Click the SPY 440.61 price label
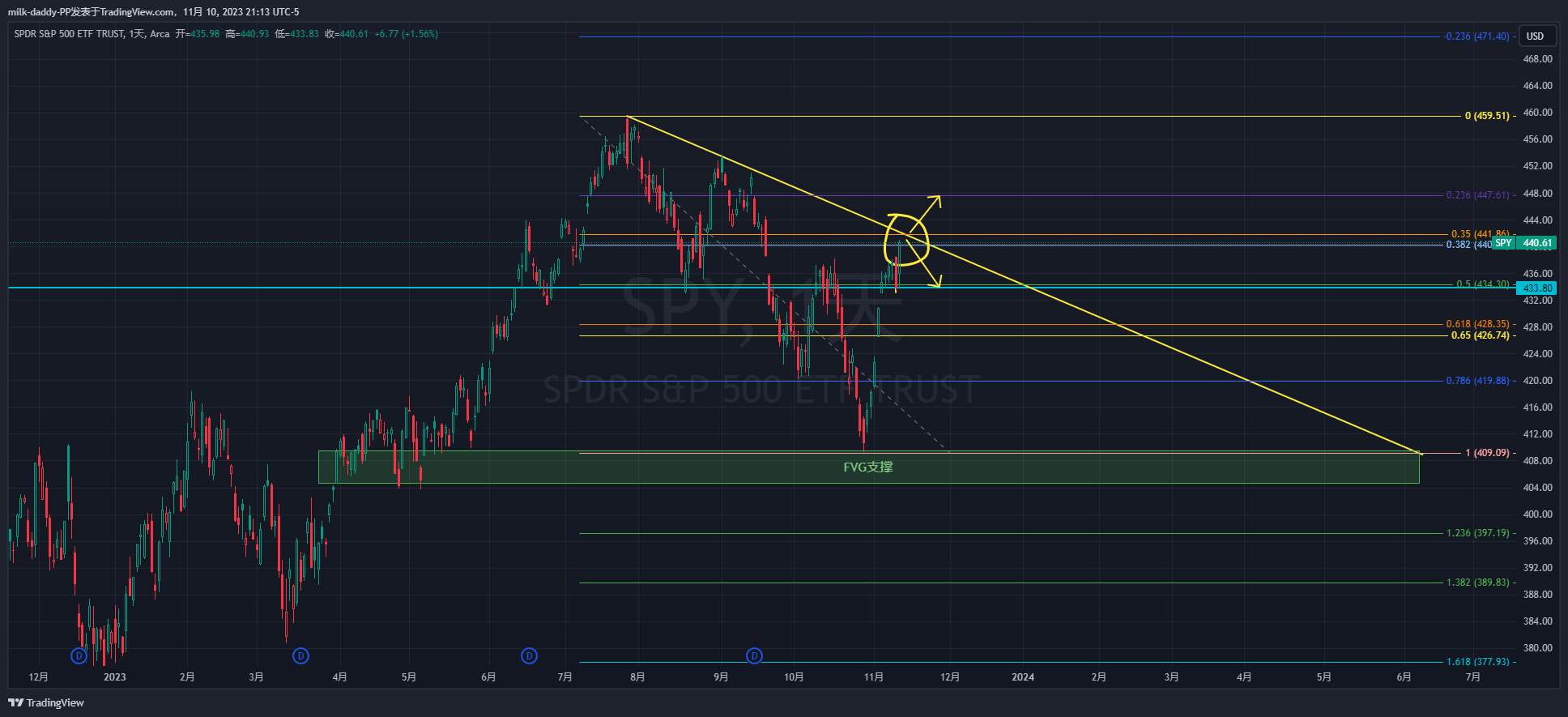The height and width of the screenshot is (717, 1568). click(x=1536, y=243)
